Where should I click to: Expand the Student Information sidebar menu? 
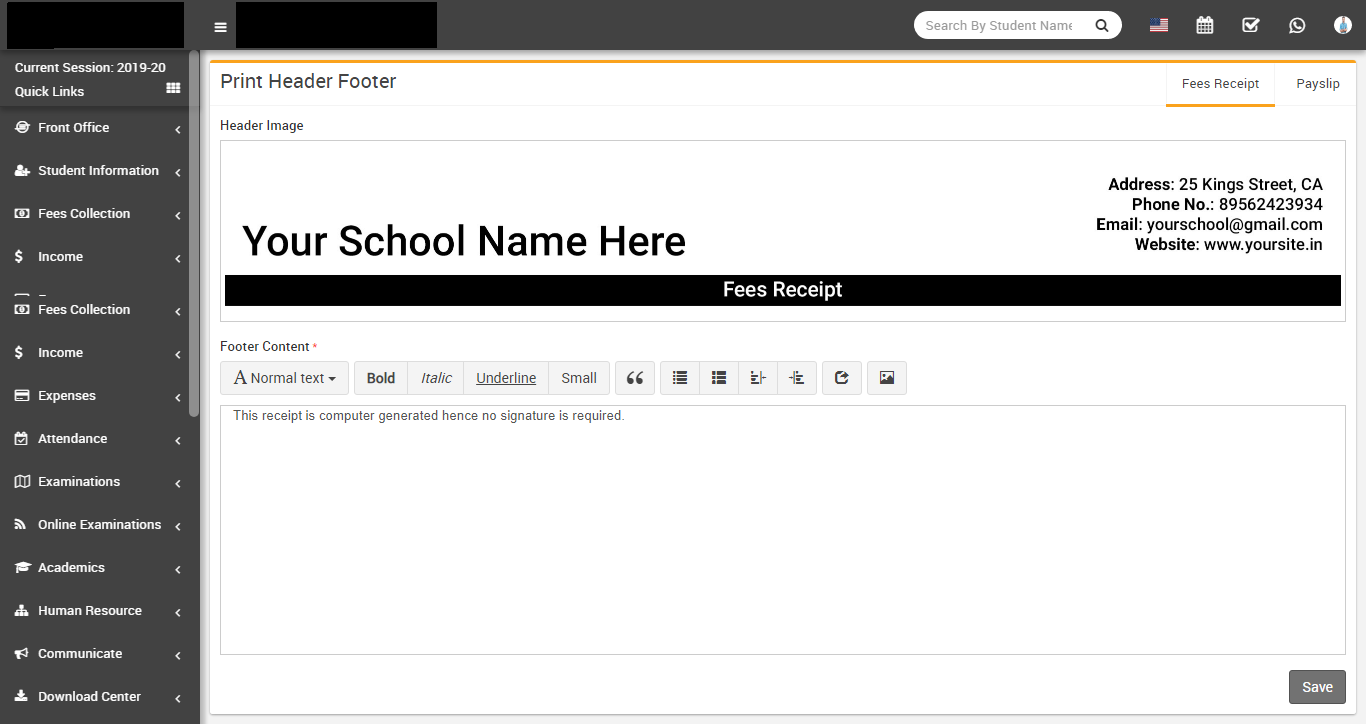pos(98,171)
